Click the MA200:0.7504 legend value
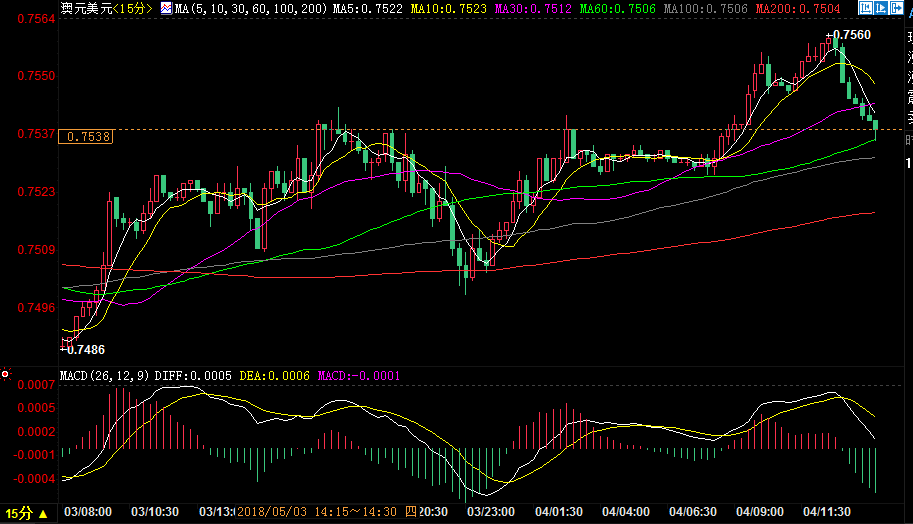The height and width of the screenshot is (524, 913). [798, 9]
